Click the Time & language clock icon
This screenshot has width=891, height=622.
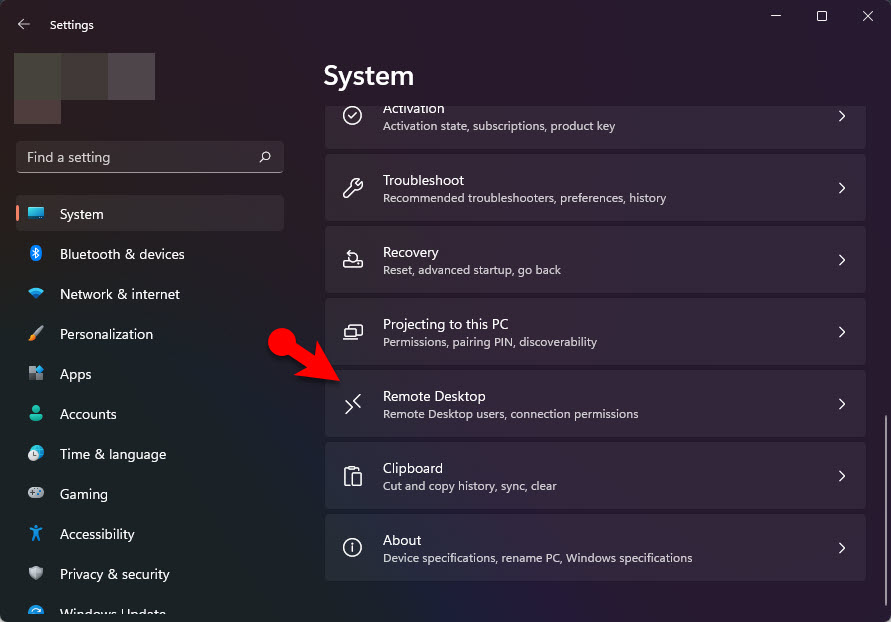click(x=36, y=453)
